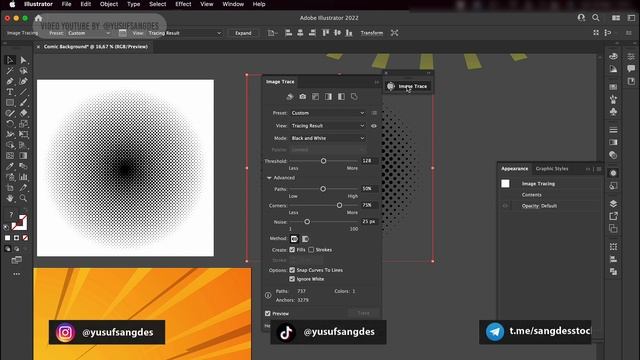The image size is (640, 360).
Task: Click the floating Image Trace button
Action: (408, 86)
